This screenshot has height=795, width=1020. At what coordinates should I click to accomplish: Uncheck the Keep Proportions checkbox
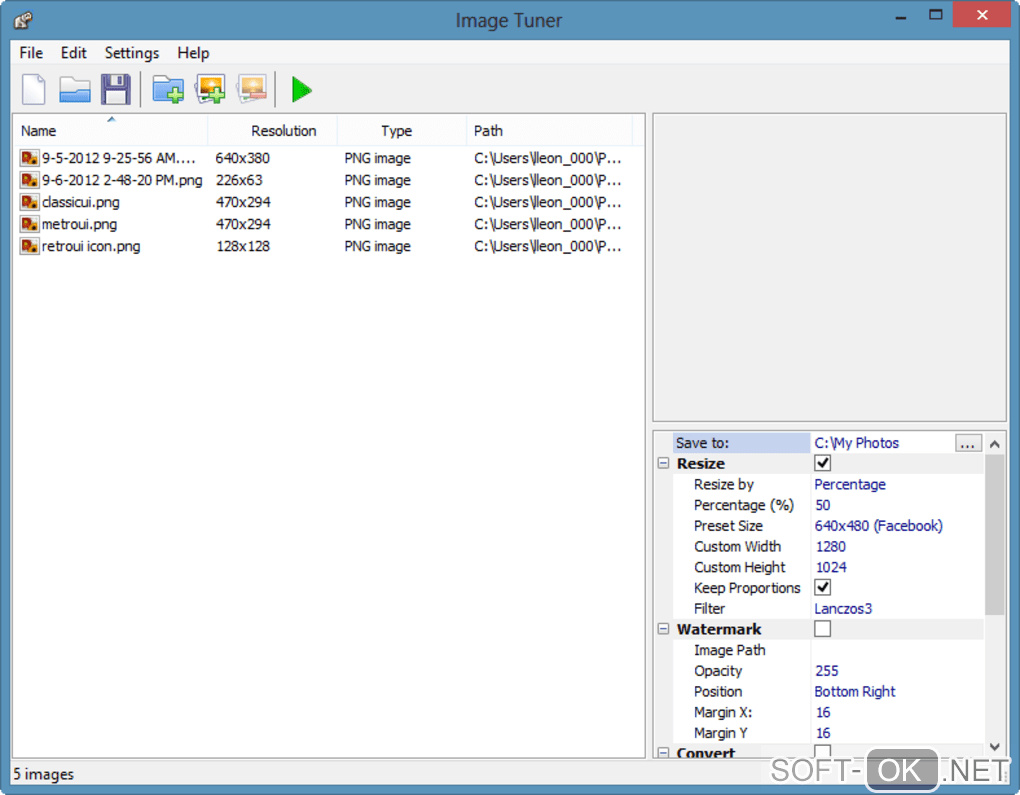click(x=823, y=588)
